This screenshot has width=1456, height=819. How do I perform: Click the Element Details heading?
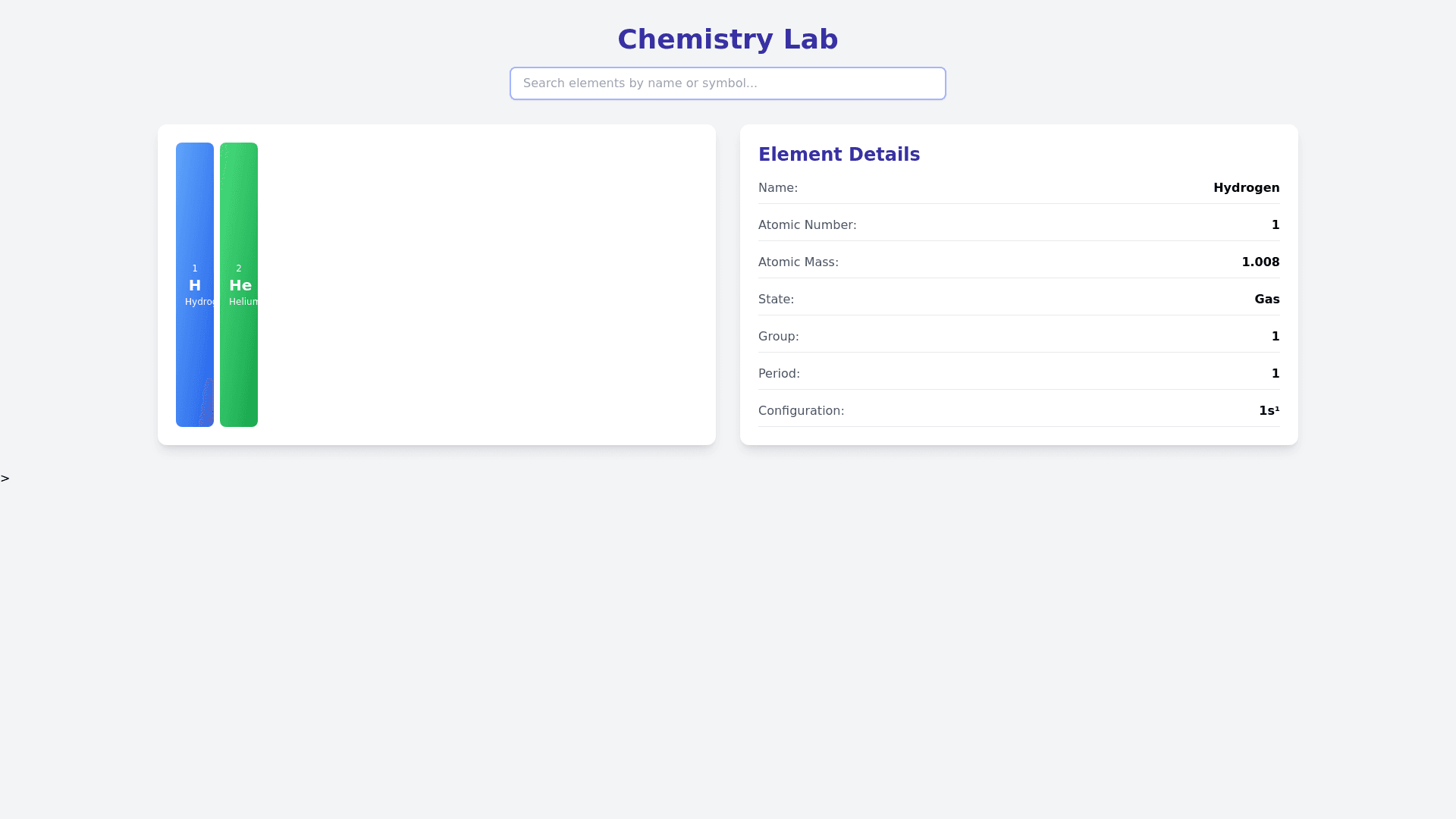pos(839,155)
